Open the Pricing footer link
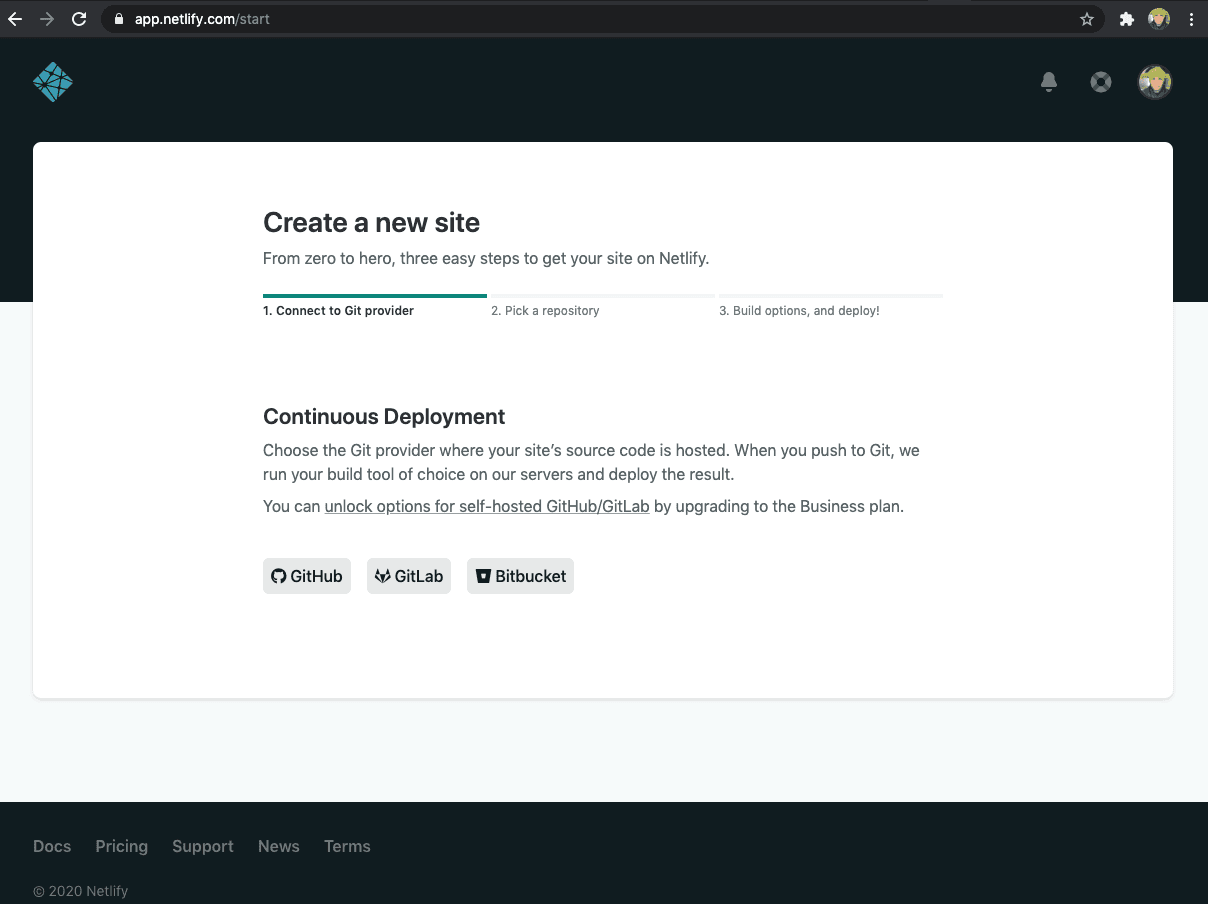 (x=122, y=846)
